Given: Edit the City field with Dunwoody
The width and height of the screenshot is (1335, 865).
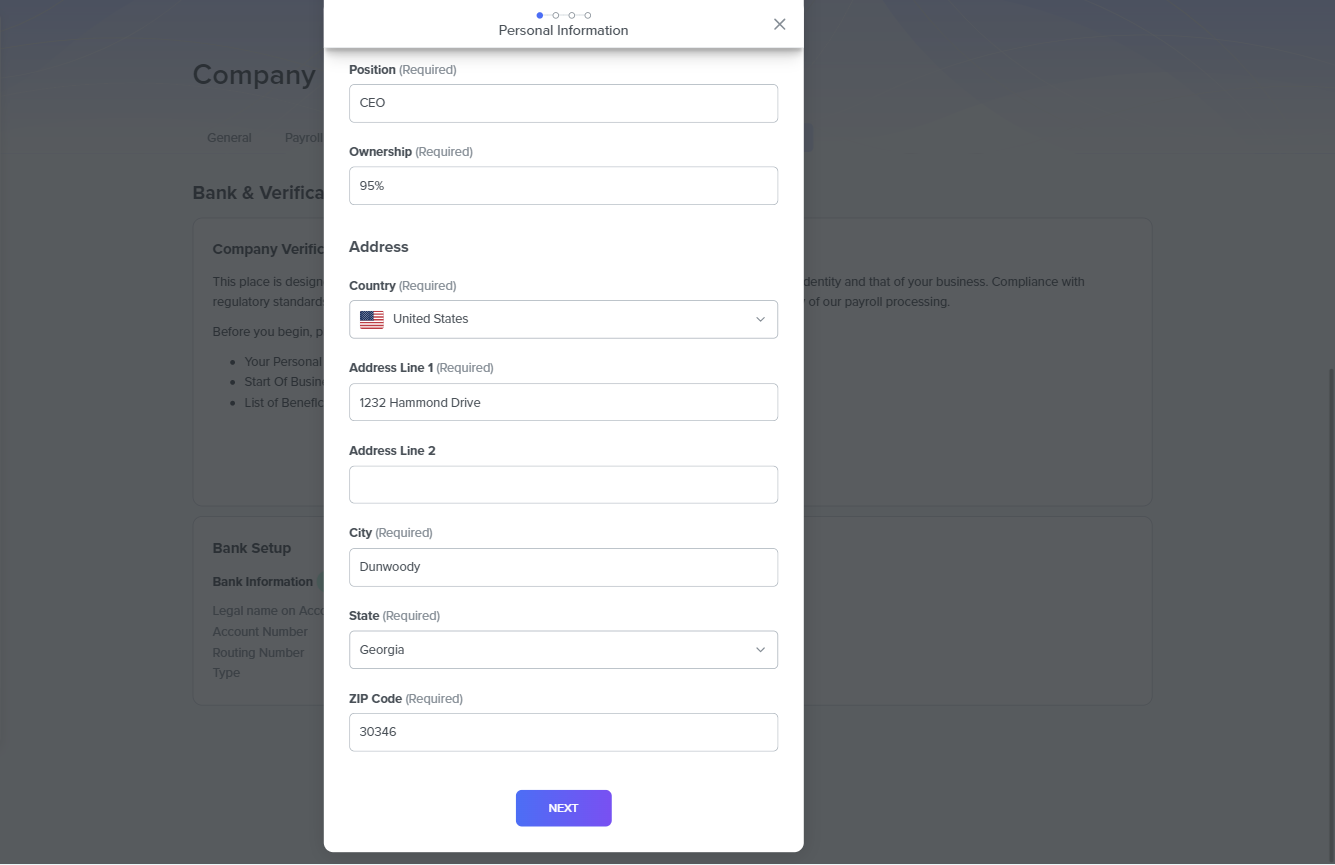Looking at the screenshot, I should pos(563,567).
